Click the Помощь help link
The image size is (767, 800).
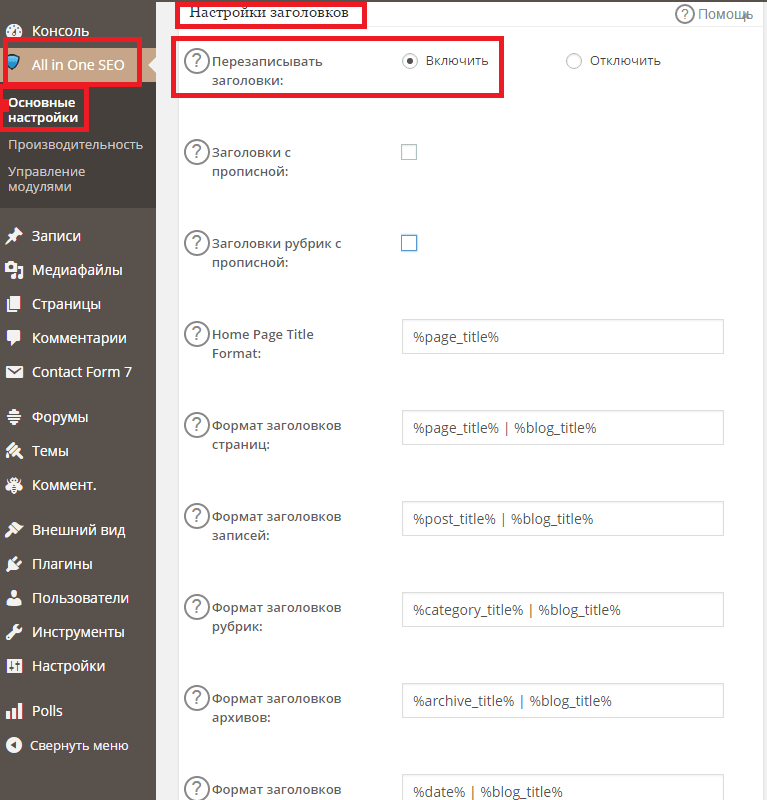(713, 14)
